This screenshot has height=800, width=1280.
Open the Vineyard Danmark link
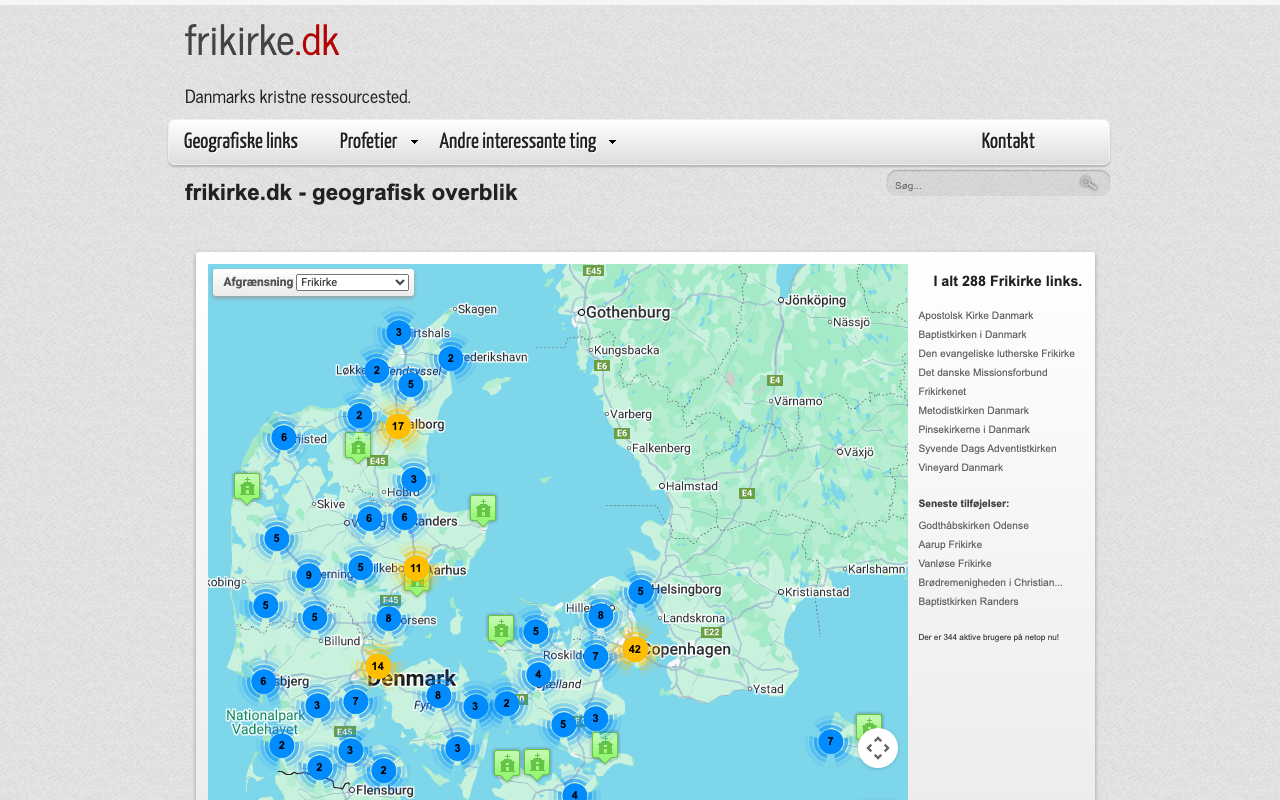(960, 467)
